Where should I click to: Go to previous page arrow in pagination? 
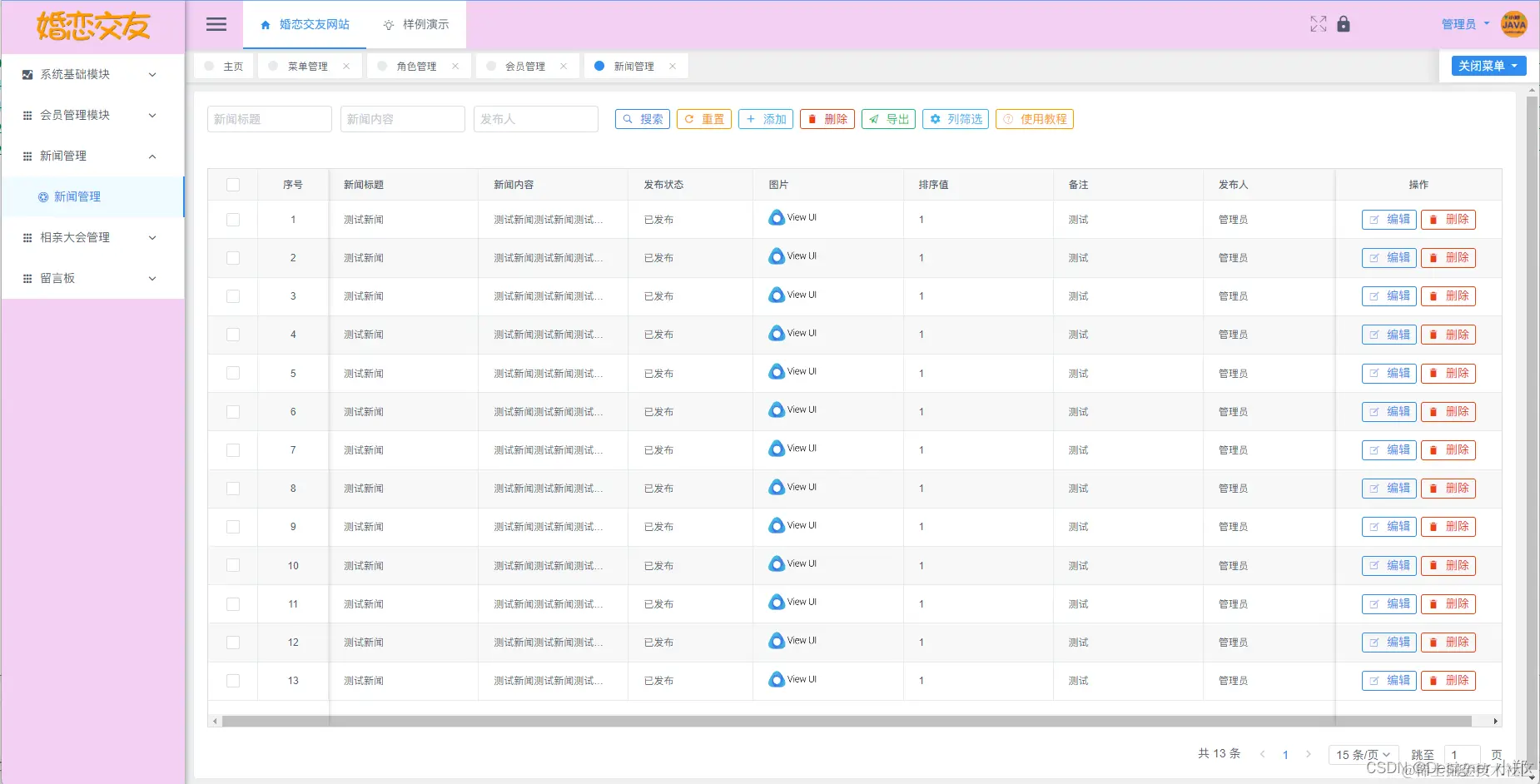pyautogui.click(x=1262, y=754)
